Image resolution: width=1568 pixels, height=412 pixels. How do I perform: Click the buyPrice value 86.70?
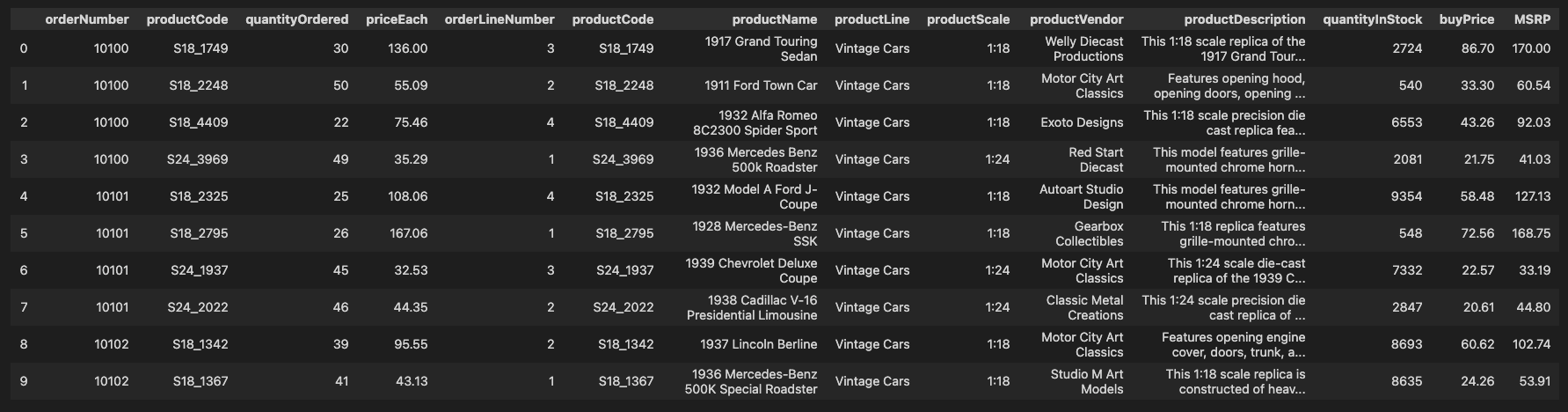[x=1477, y=48]
